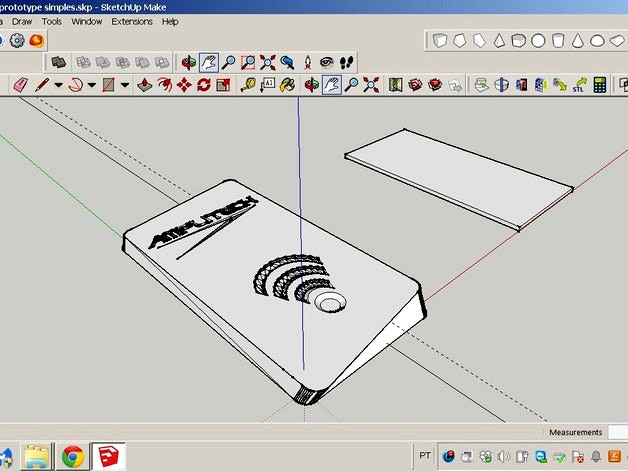Select the Rectangle shape tool
The height and width of the screenshot is (472, 628).
click(109, 85)
